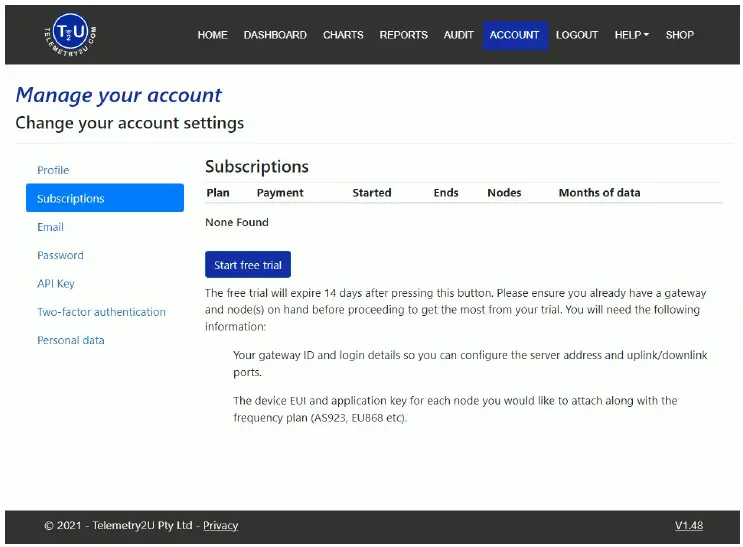Open the CHARTS menu item
The height and width of the screenshot is (547, 743).
[x=343, y=35]
